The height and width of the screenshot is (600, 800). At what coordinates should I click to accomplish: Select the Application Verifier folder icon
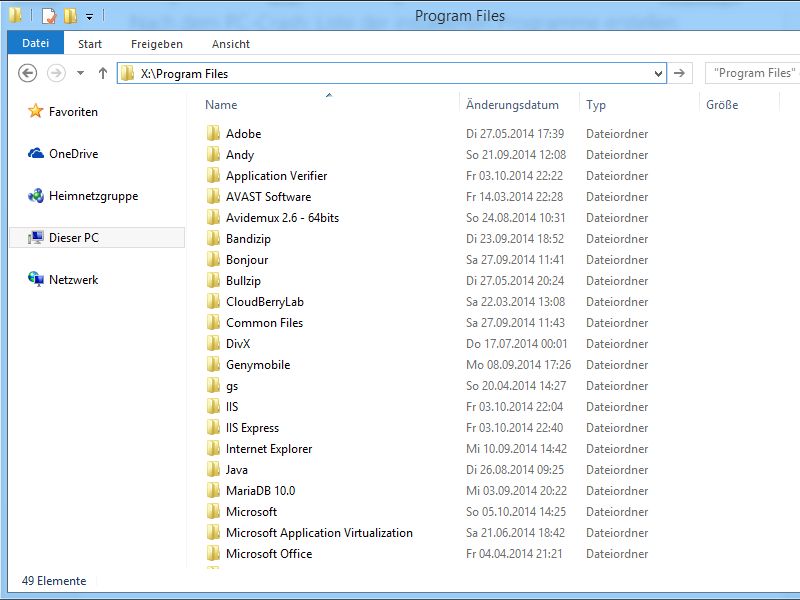(x=213, y=175)
